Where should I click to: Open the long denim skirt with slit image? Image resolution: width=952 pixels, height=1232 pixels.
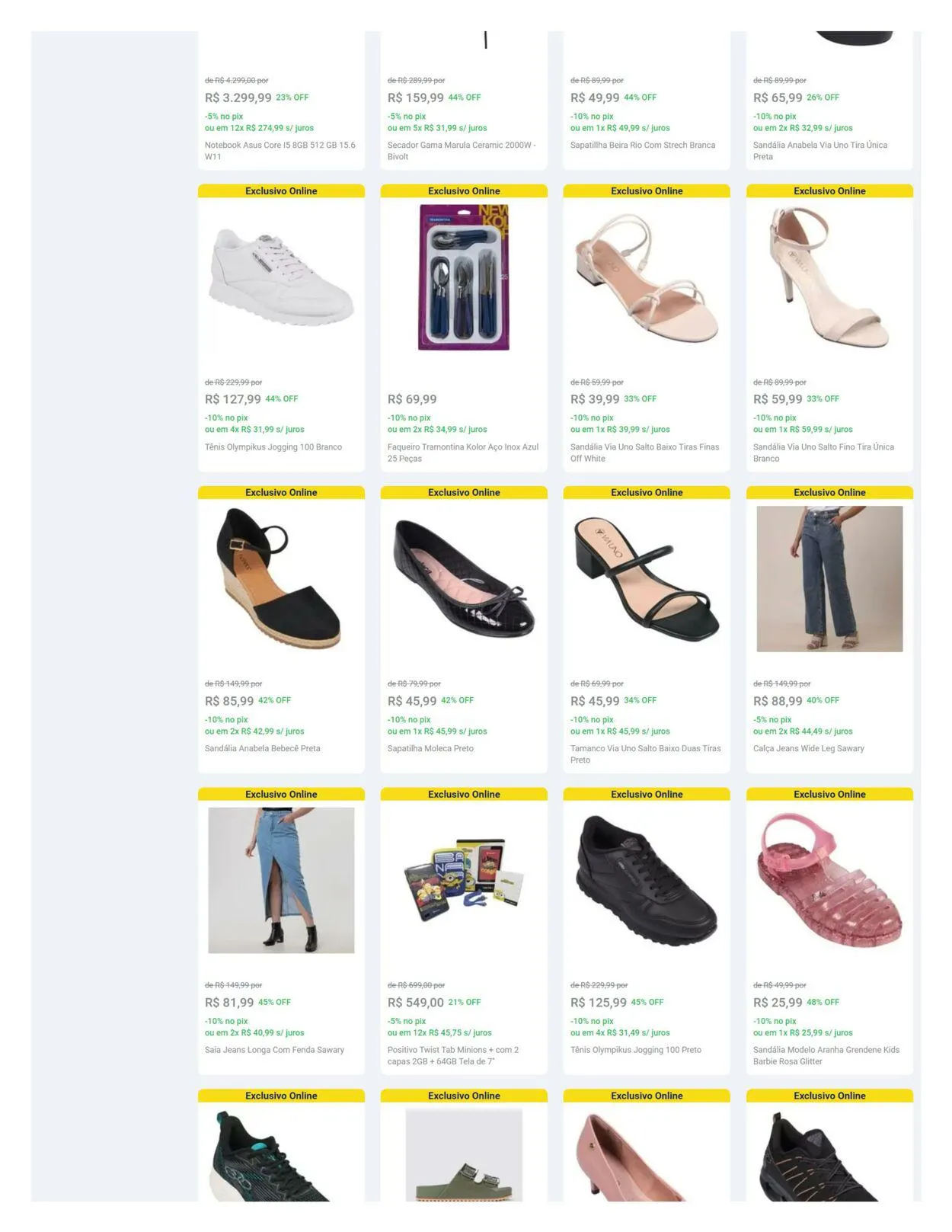[281, 880]
